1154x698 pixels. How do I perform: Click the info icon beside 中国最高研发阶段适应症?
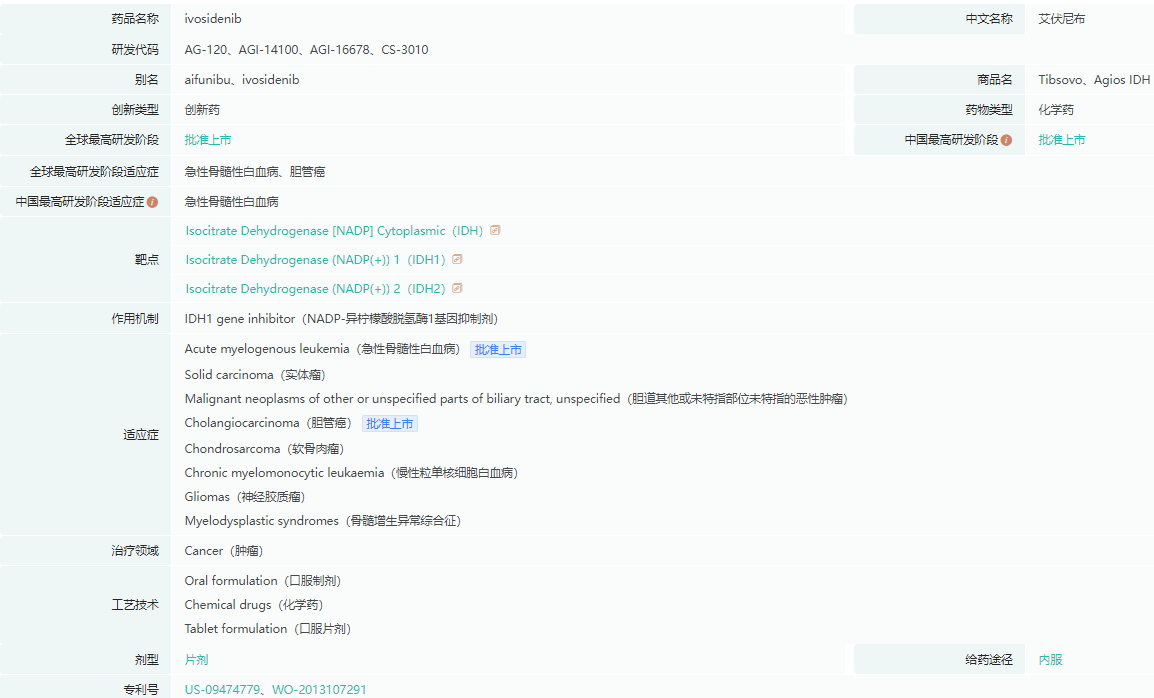click(x=152, y=202)
